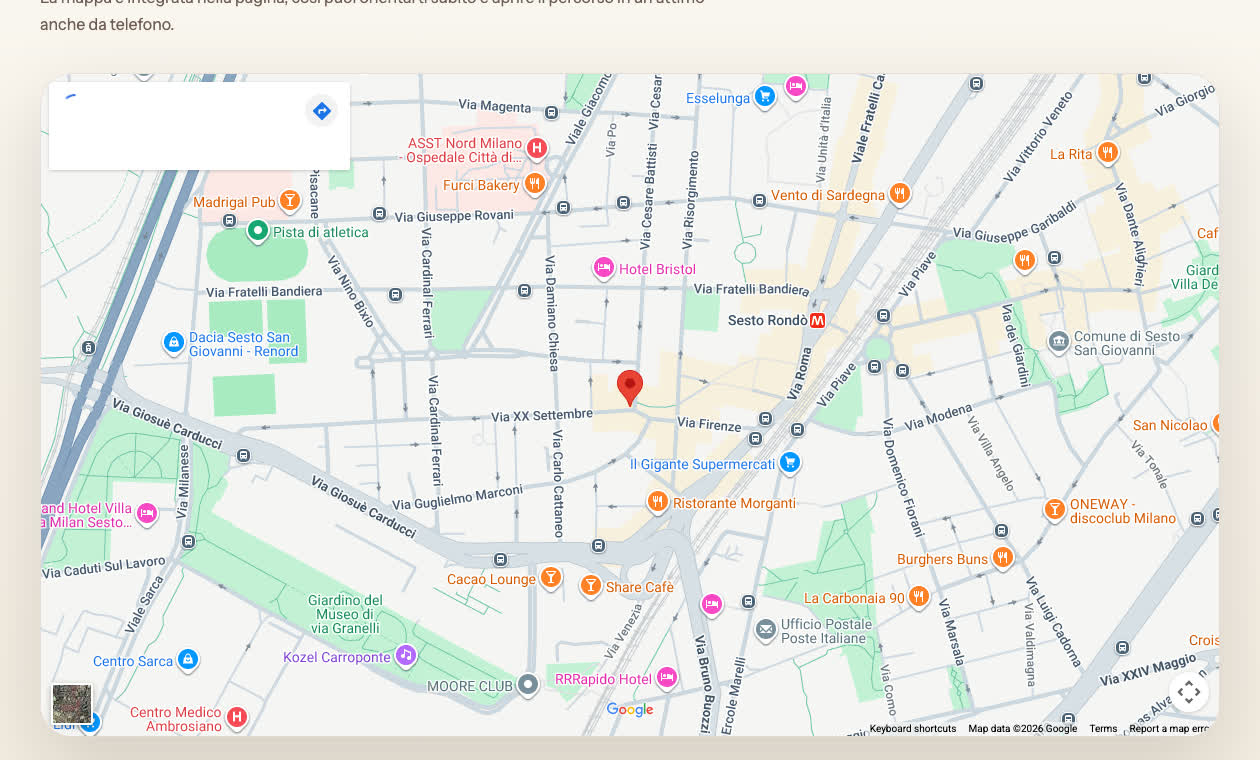1260x760 pixels.
Task: Select Il Gigante Supermercati cart icon
Action: (x=790, y=462)
